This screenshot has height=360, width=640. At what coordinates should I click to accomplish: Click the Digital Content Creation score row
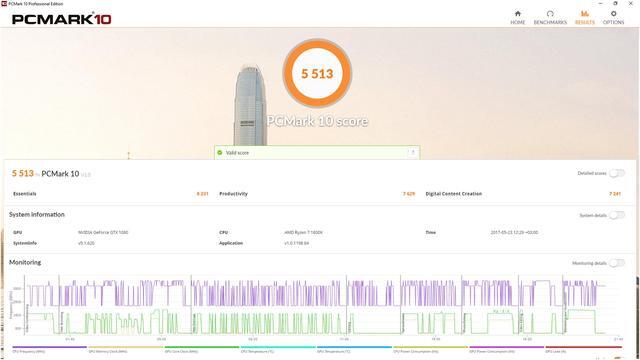coord(523,194)
